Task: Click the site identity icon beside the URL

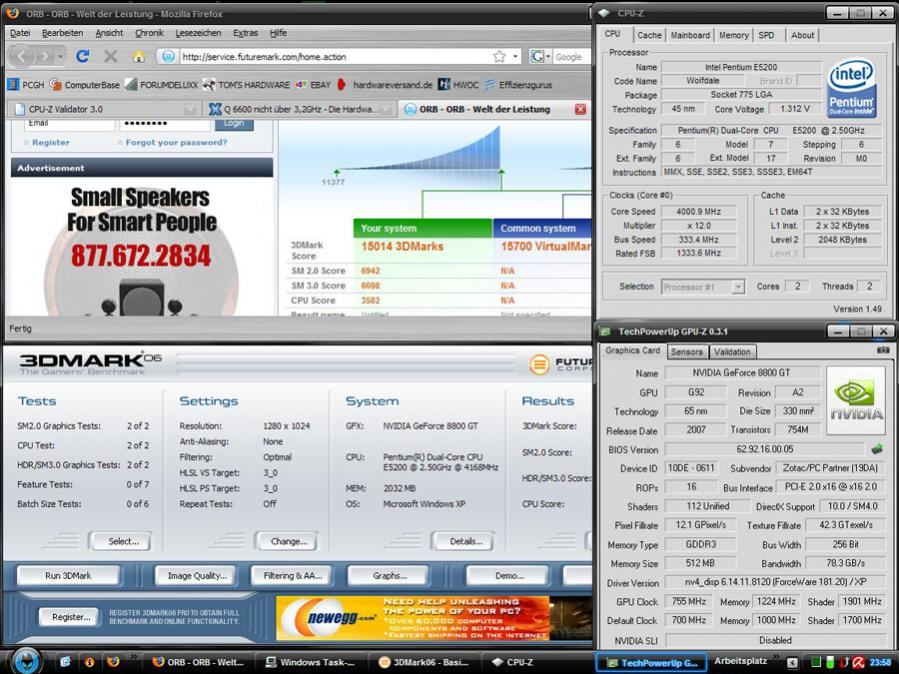Action: pyautogui.click(x=169, y=56)
